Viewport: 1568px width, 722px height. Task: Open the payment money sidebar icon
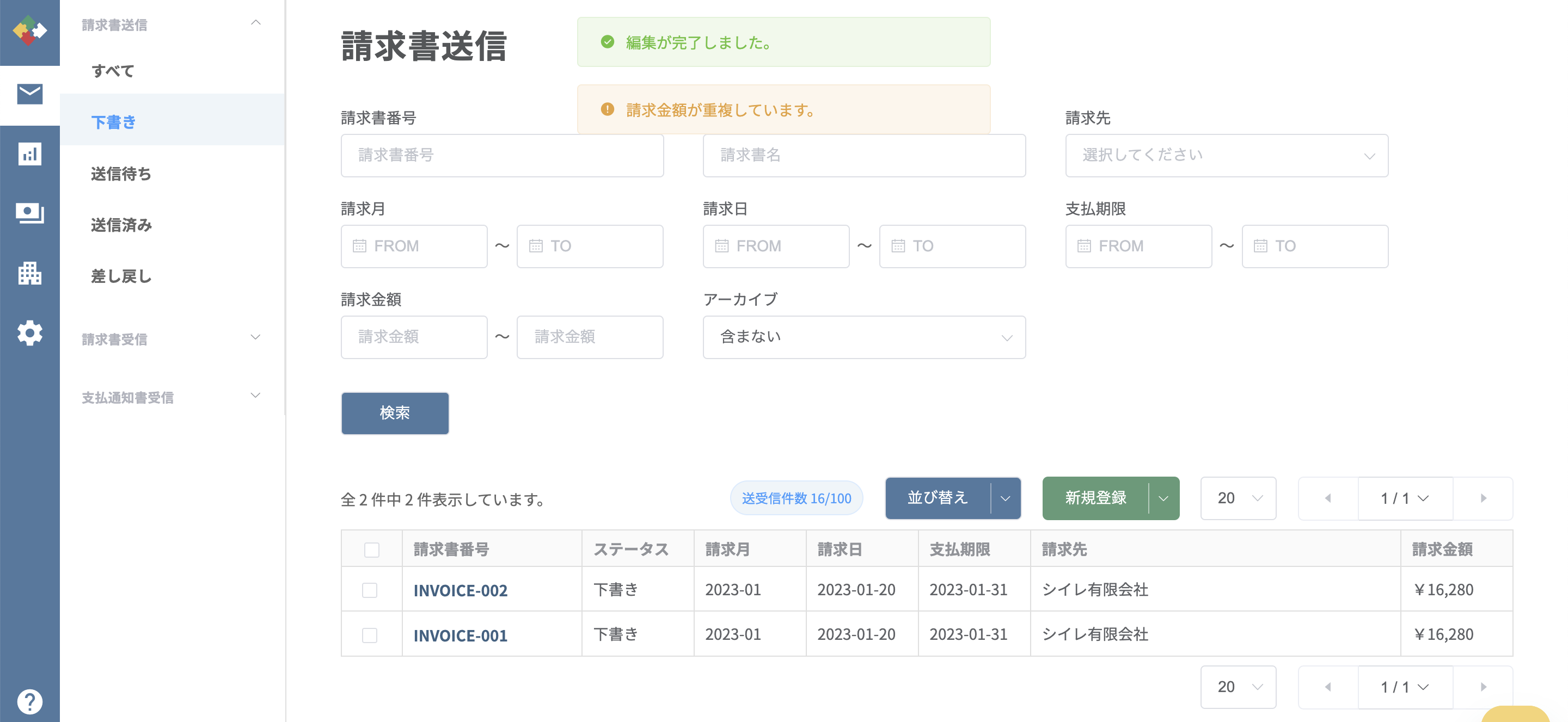point(29,213)
